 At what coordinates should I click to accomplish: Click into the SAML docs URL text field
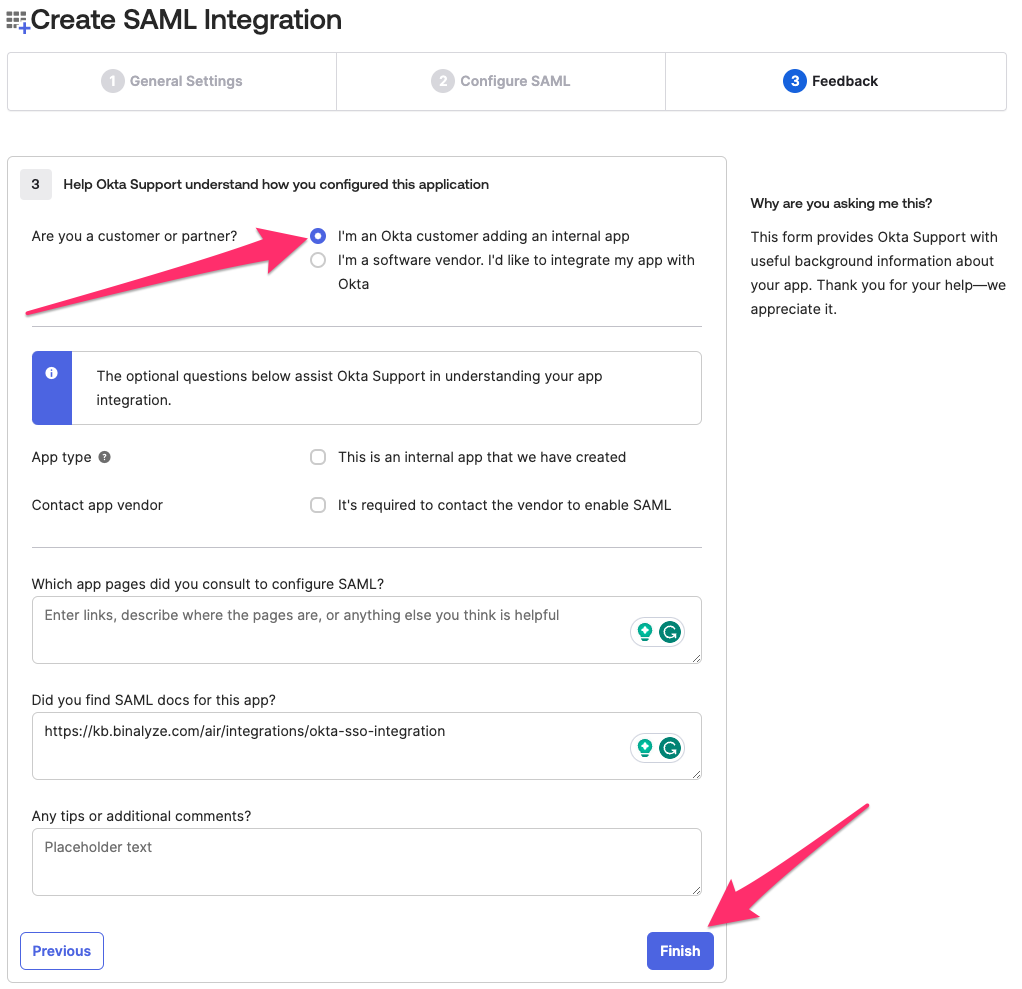pos(330,746)
